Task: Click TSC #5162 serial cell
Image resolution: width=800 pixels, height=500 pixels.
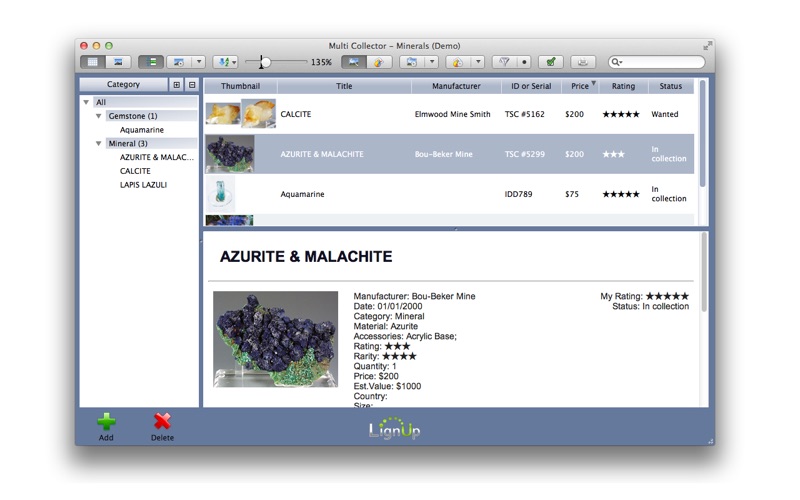Action: point(524,114)
